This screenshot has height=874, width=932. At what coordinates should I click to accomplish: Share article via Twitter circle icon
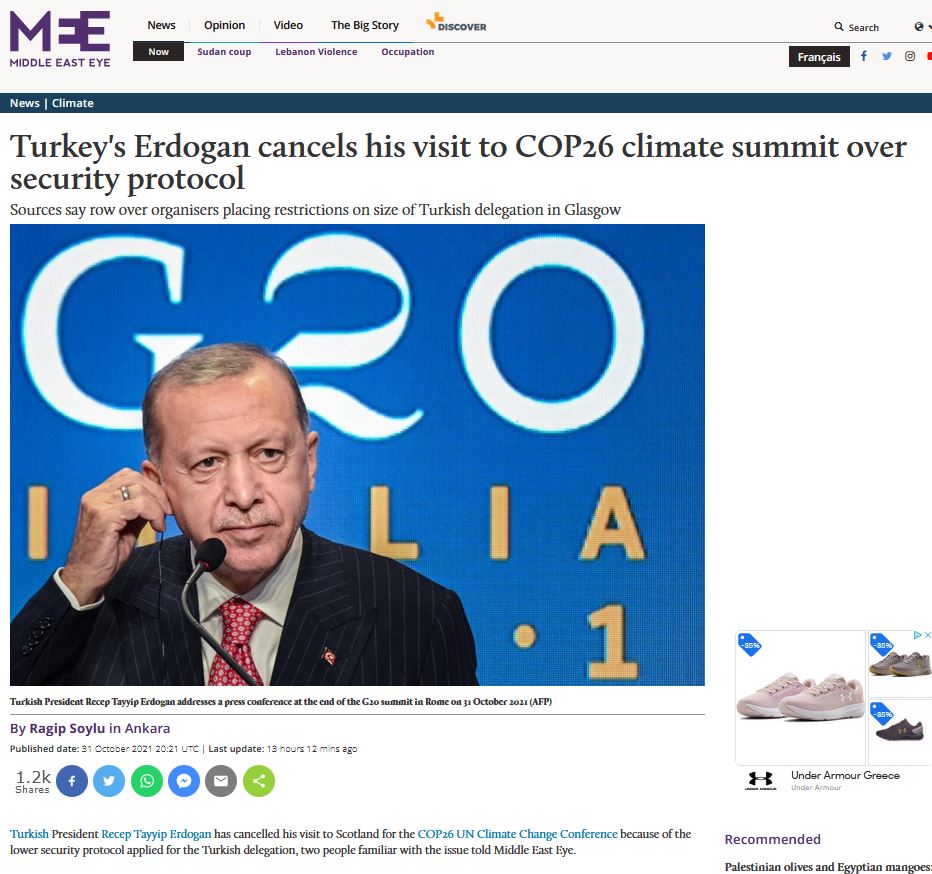pos(109,781)
